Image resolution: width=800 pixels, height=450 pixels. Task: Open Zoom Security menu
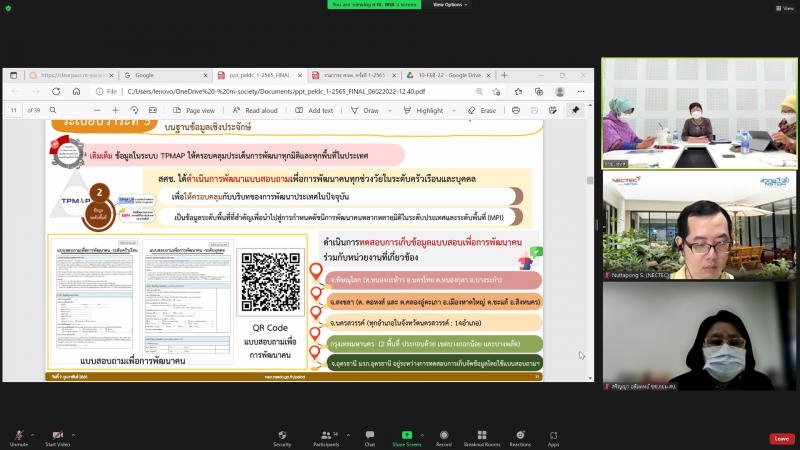[x=282, y=438]
